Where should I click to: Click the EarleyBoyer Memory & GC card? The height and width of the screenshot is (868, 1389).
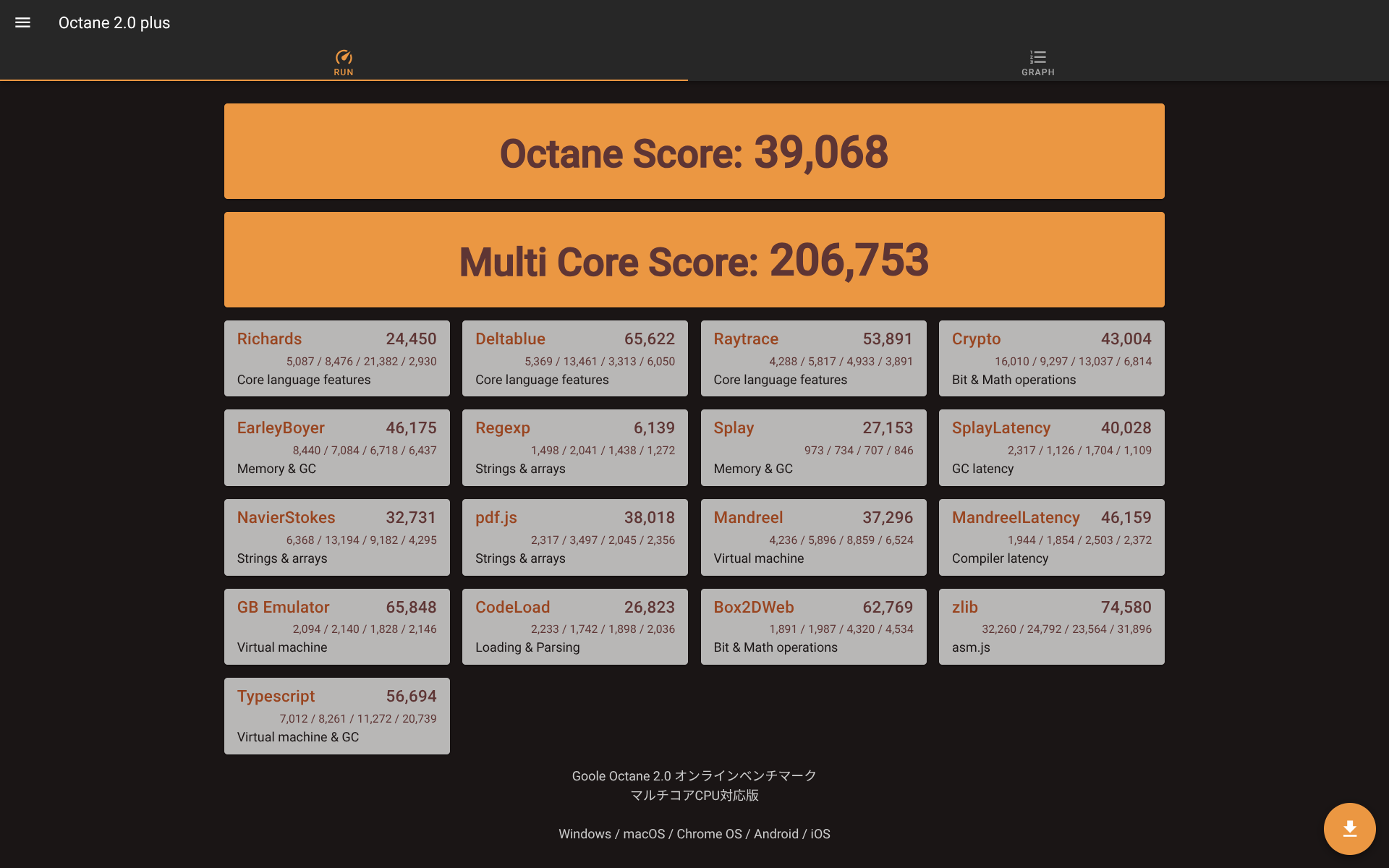(x=336, y=447)
